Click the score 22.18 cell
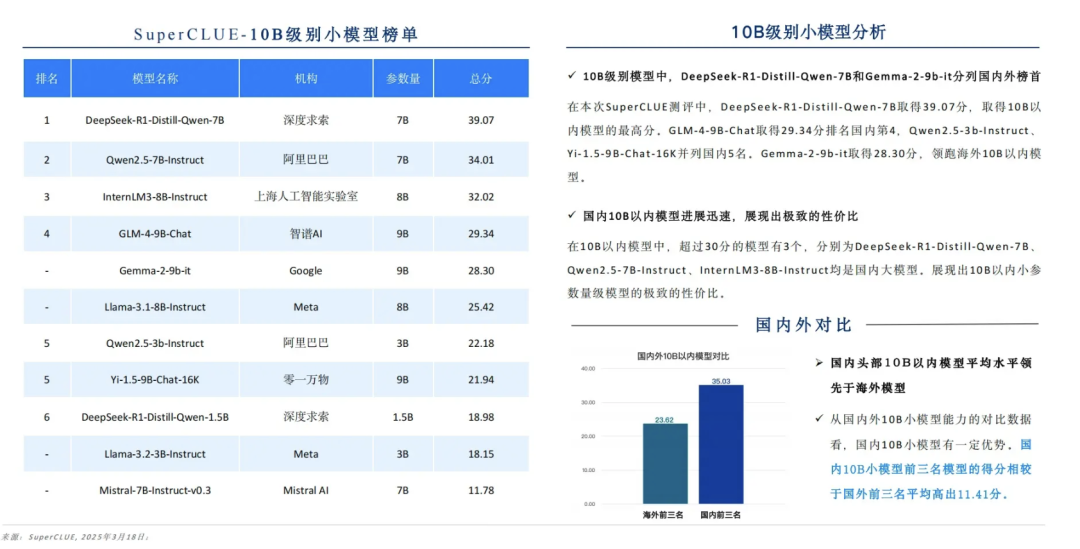This screenshot has height=549, width=1080. (481, 343)
